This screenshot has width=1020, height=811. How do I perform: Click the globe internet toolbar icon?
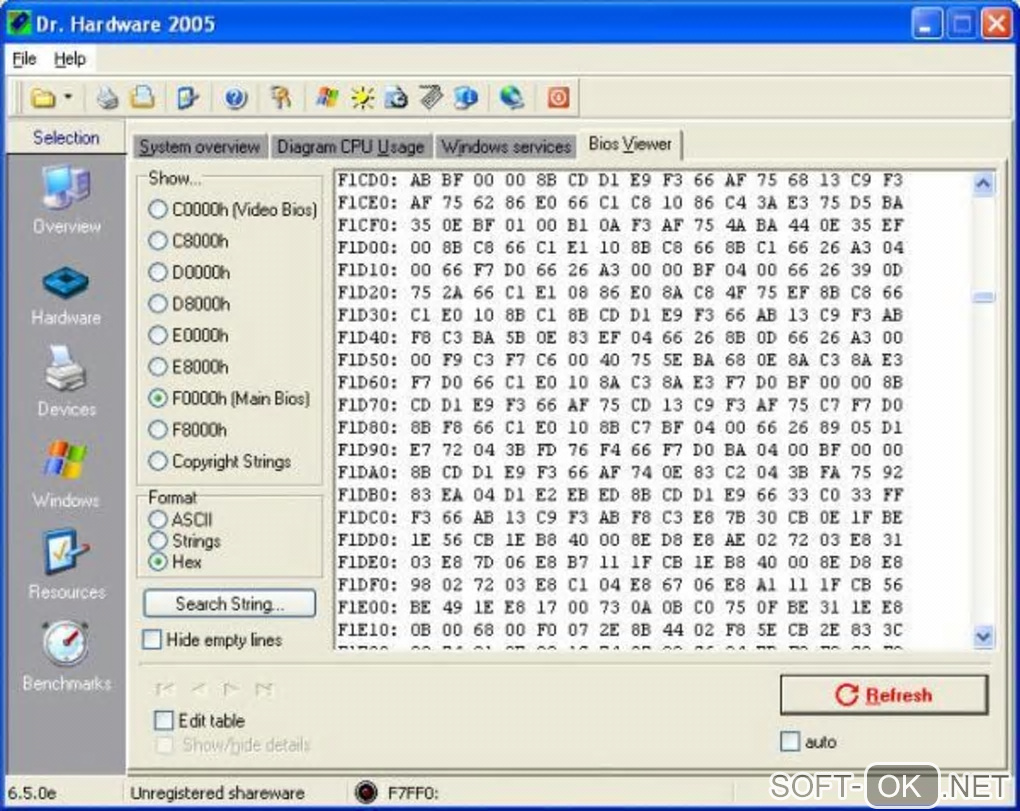click(x=512, y=98)
